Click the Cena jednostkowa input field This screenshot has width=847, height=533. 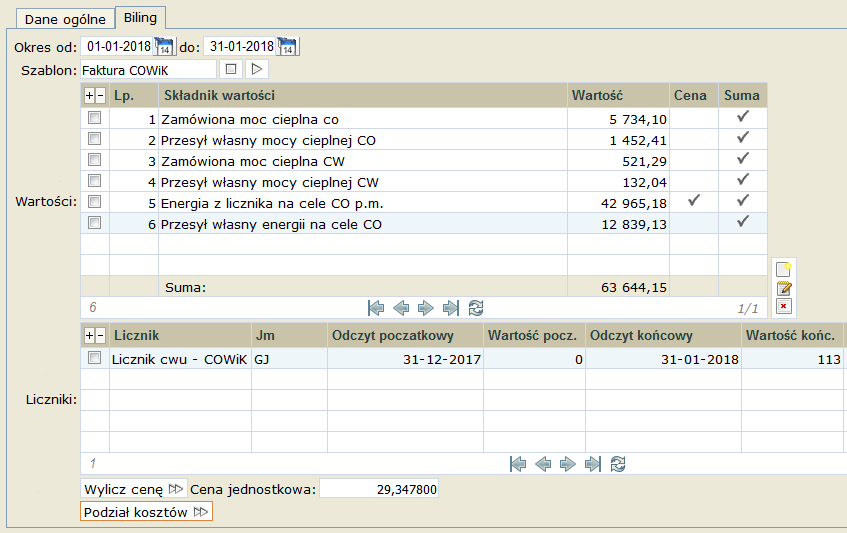379,489
